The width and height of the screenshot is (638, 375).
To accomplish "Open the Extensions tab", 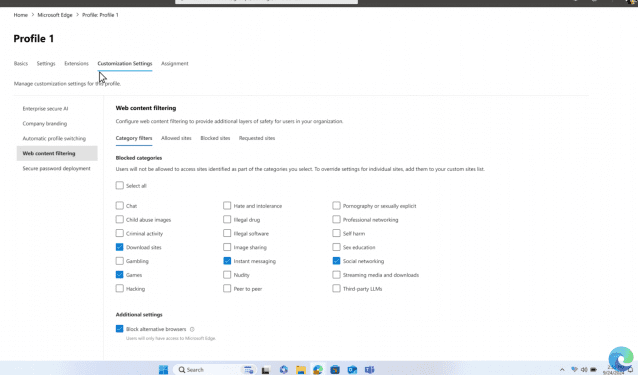I will [x=76, y=63].
